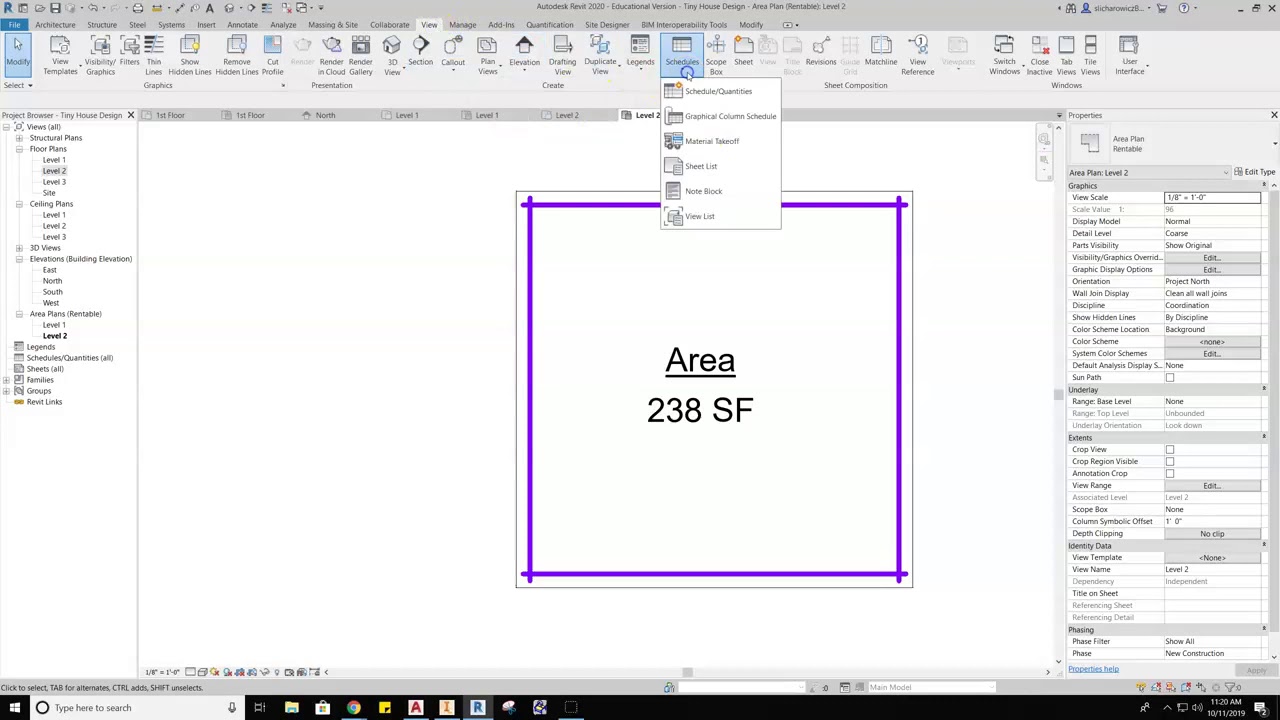
Task: Open the North view tab
Action: 325,115
